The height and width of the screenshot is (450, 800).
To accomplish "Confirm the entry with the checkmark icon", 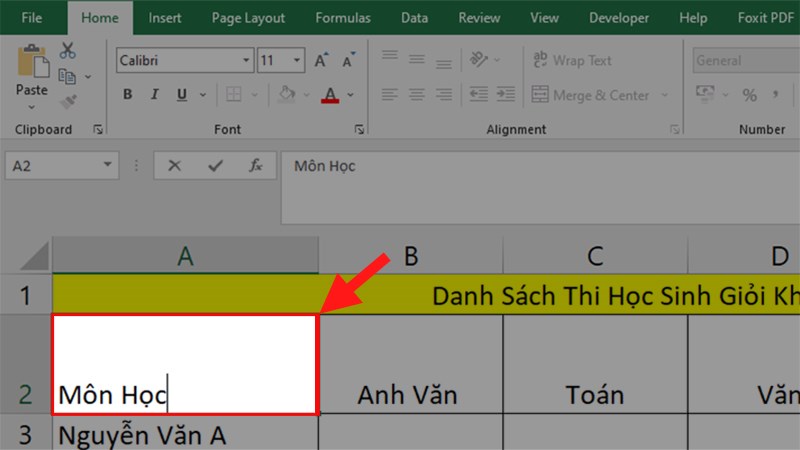I will (x=214, y=166).
